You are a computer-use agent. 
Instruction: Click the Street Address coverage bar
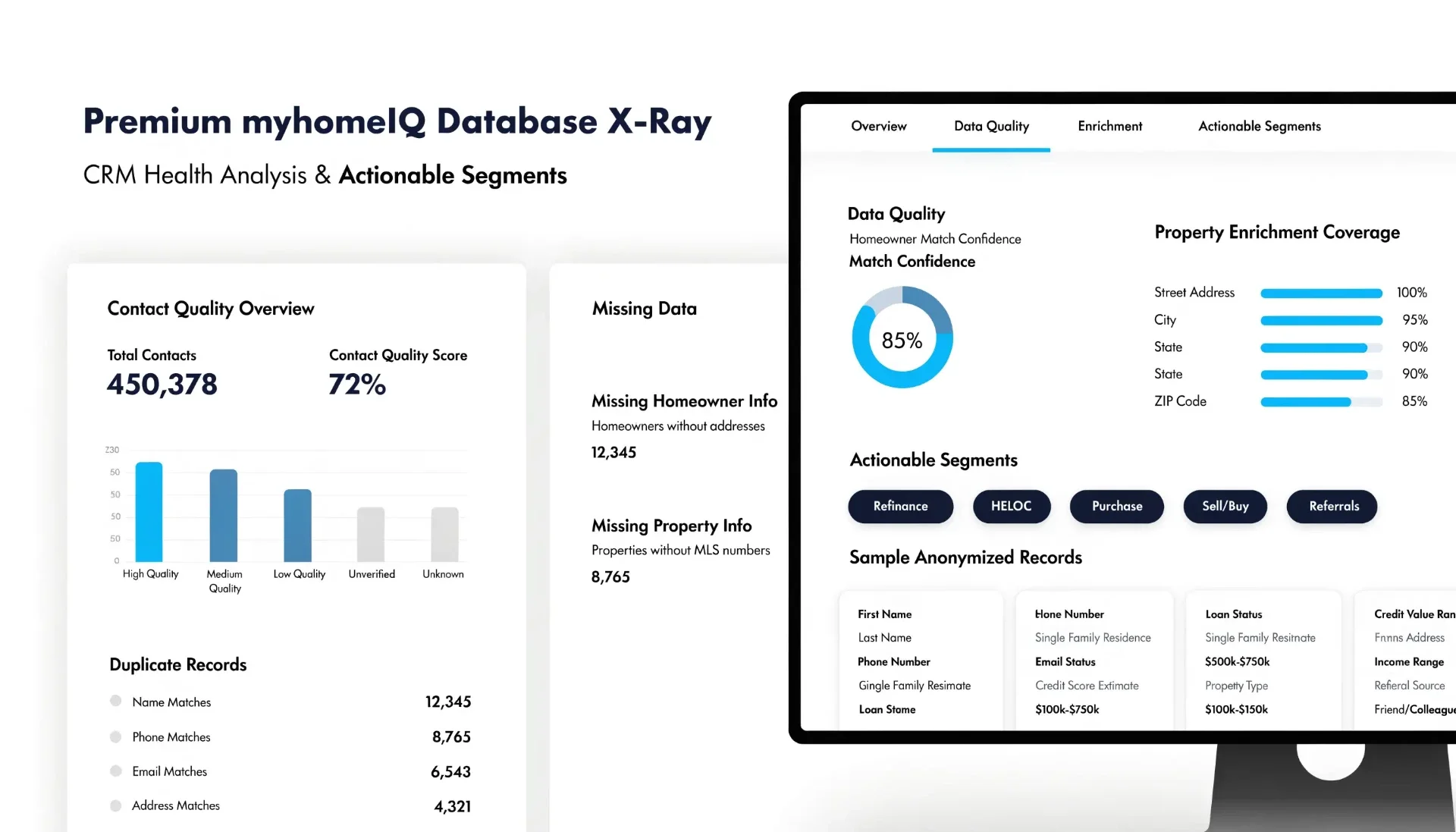pos(1321,293)
